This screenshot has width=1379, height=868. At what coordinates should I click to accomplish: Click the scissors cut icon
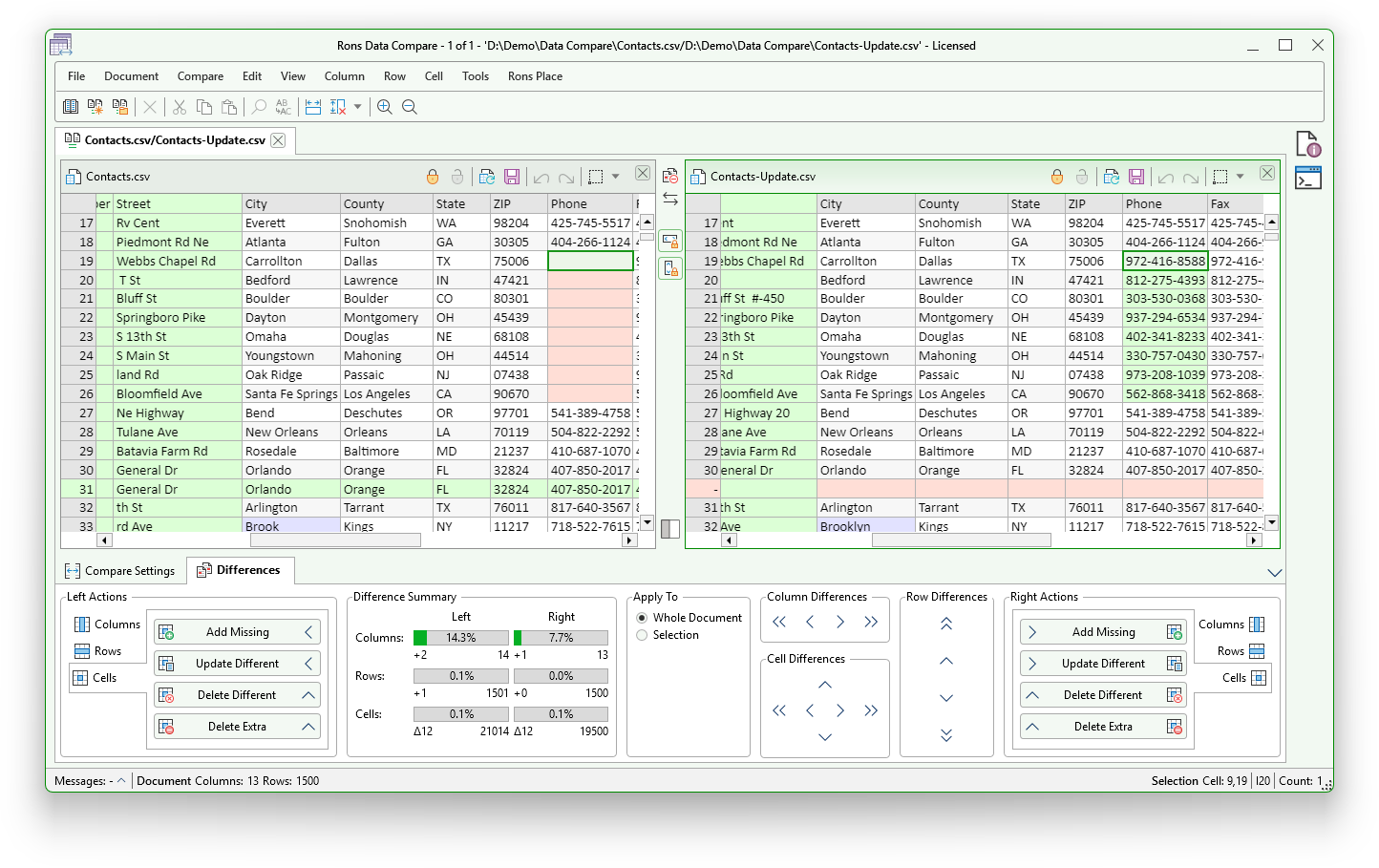pyautogui.click(x=180, y=107)
